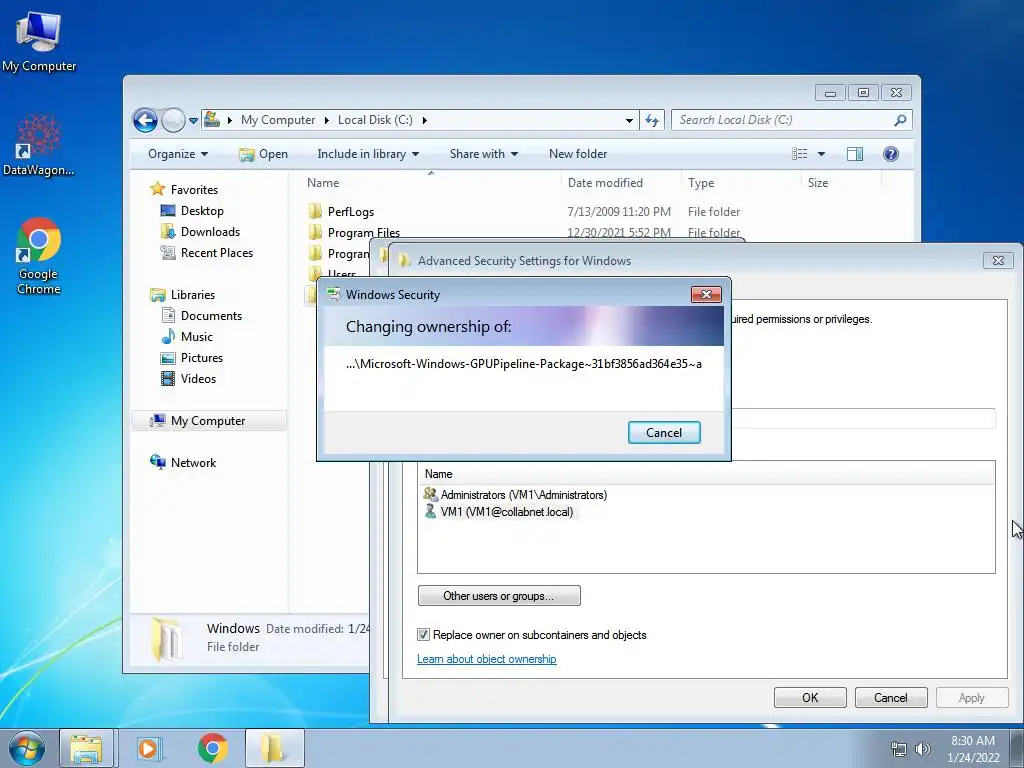Viewport: 1024px width, 768px height.
Task: Select Libraries in navigation pane
Action: 193,295
